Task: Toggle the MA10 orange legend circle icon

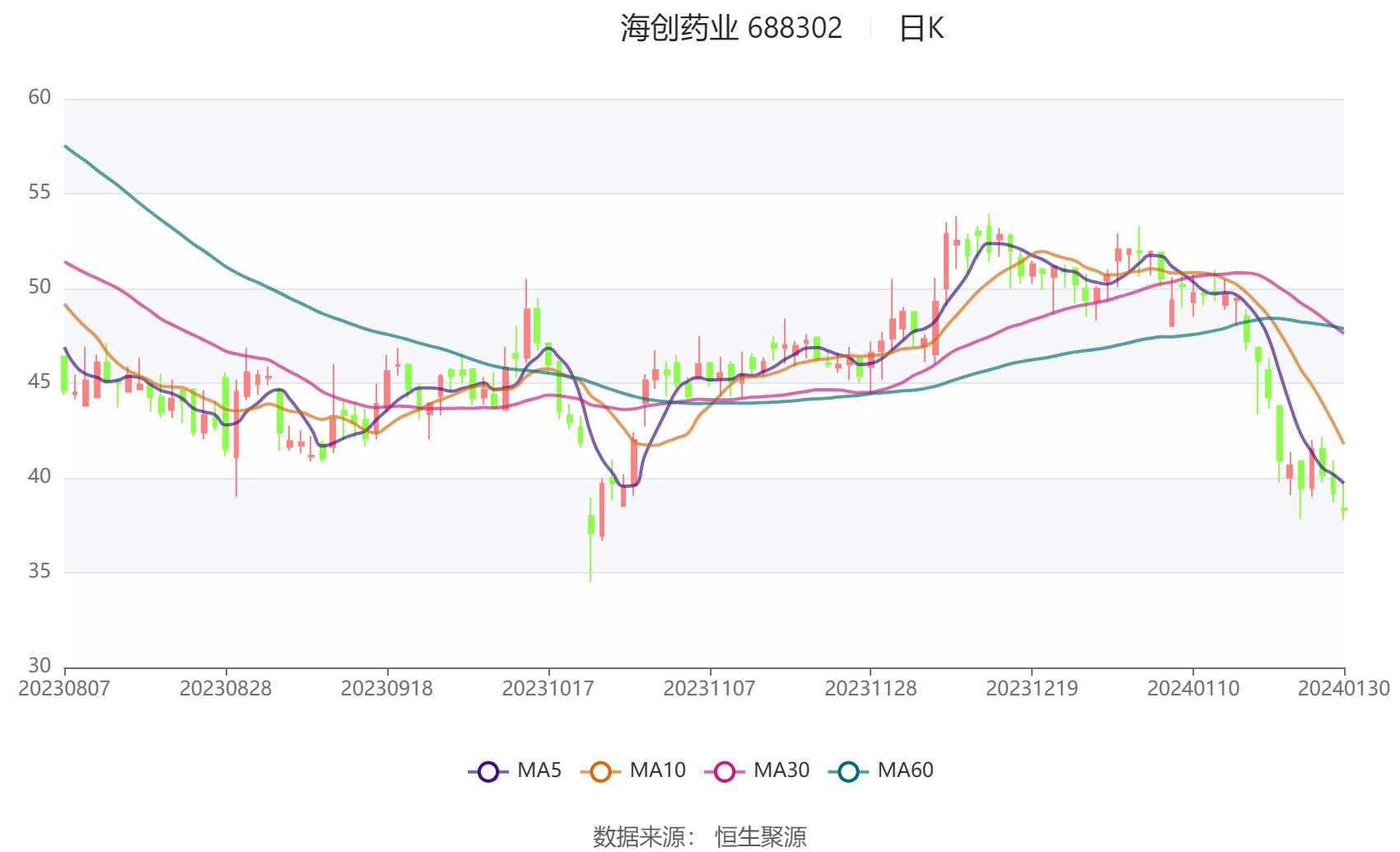Action: 600,771
